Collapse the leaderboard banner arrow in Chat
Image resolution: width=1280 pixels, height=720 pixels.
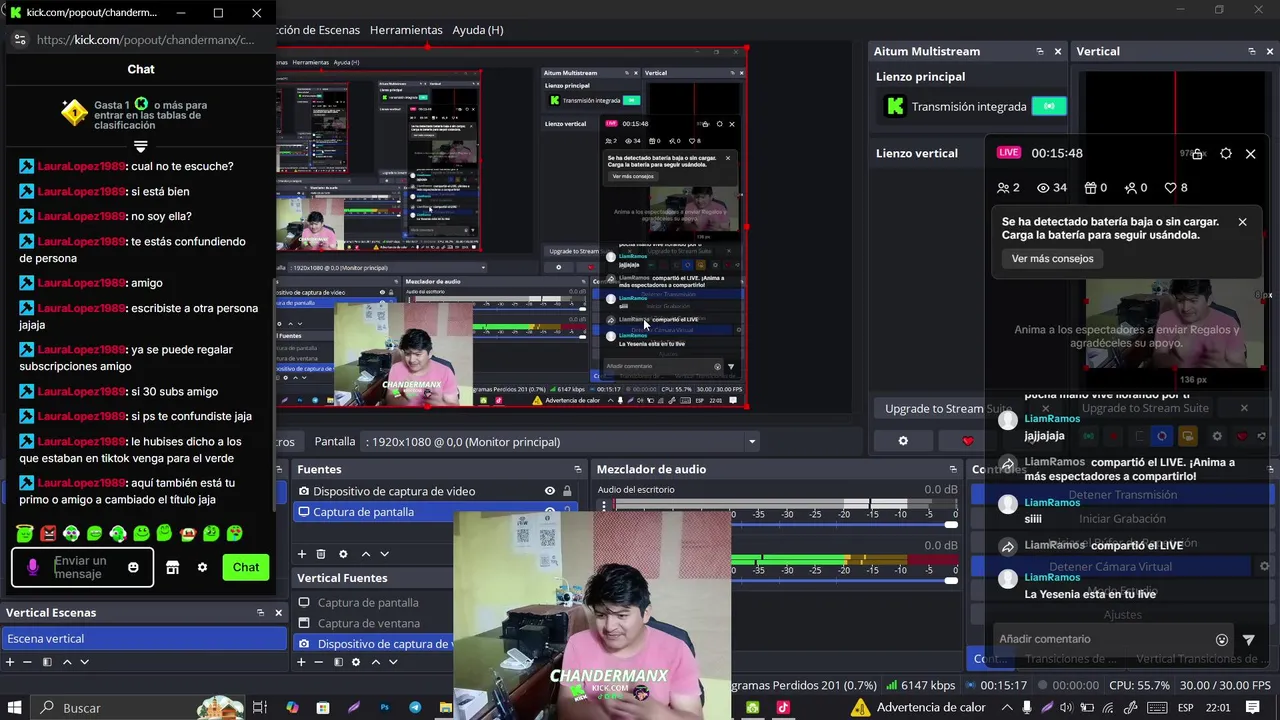point(141,147)
